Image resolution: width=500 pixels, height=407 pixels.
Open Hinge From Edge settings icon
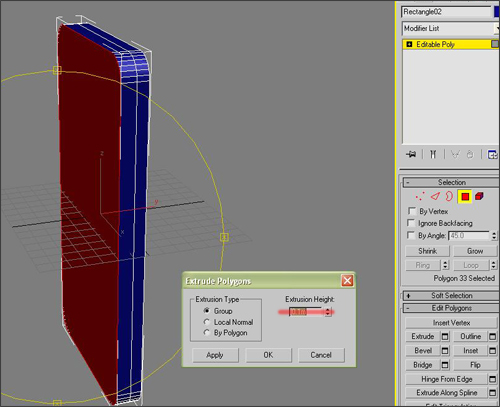point(493,379)
